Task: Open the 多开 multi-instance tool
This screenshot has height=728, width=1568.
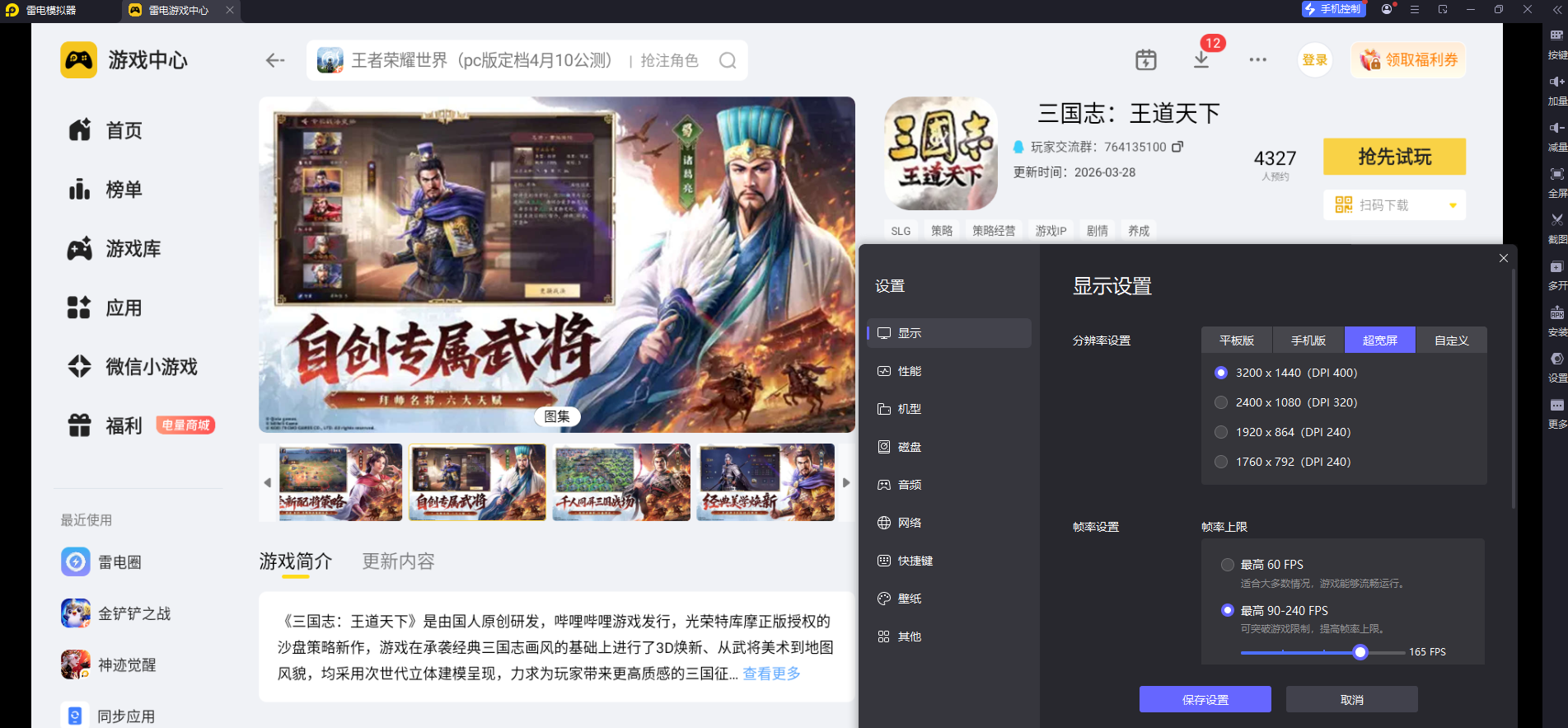Action: (1556, 275)
